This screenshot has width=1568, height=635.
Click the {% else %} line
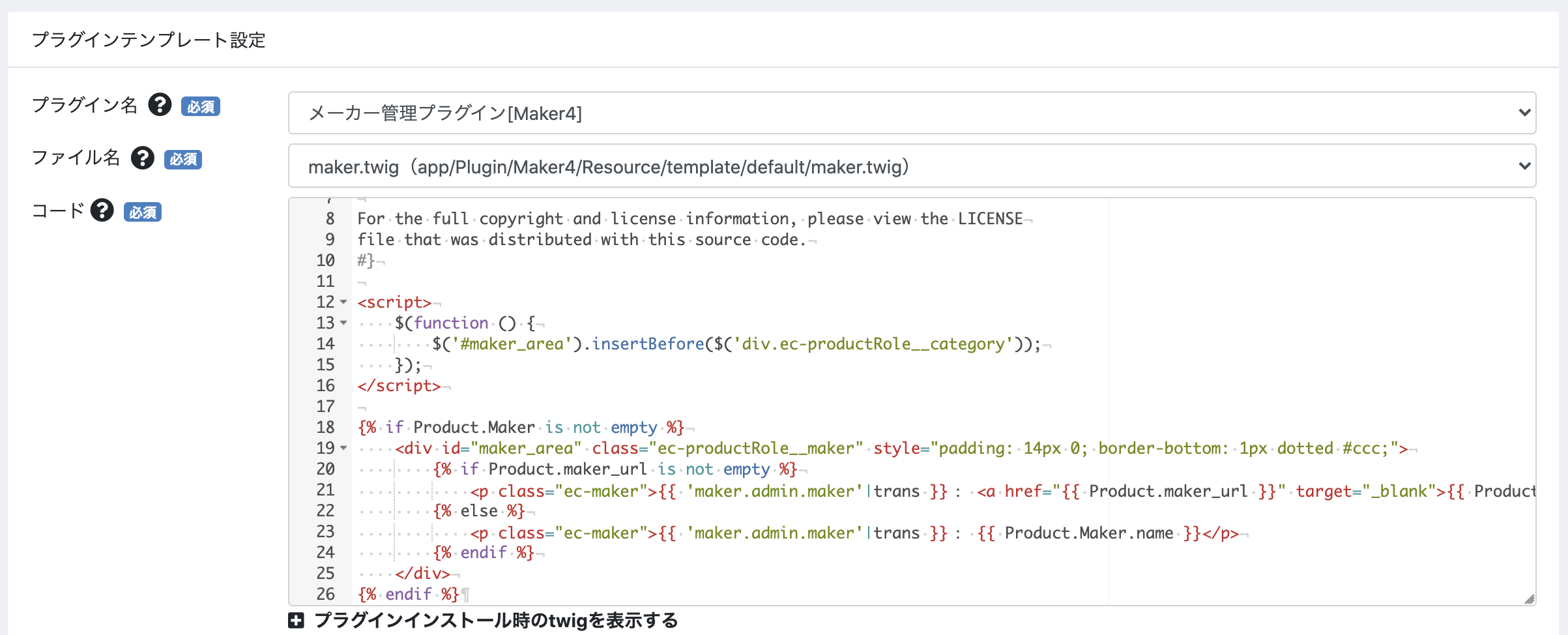(479, 510)
